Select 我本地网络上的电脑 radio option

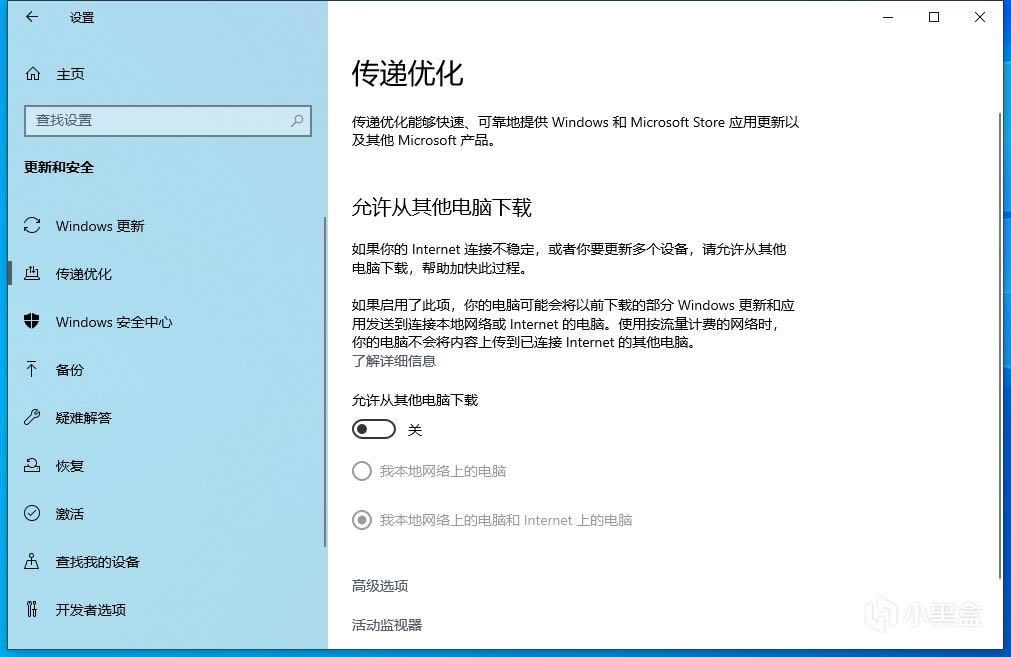pos(362,471)
